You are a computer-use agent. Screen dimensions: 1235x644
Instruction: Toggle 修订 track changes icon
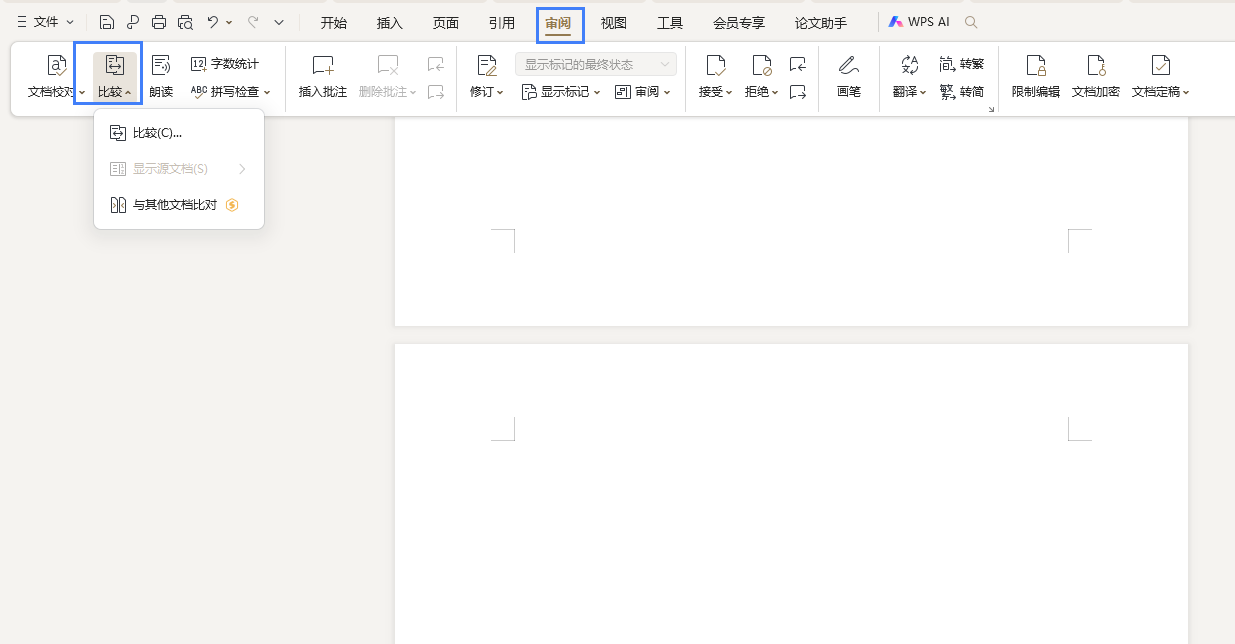(487, 66)
